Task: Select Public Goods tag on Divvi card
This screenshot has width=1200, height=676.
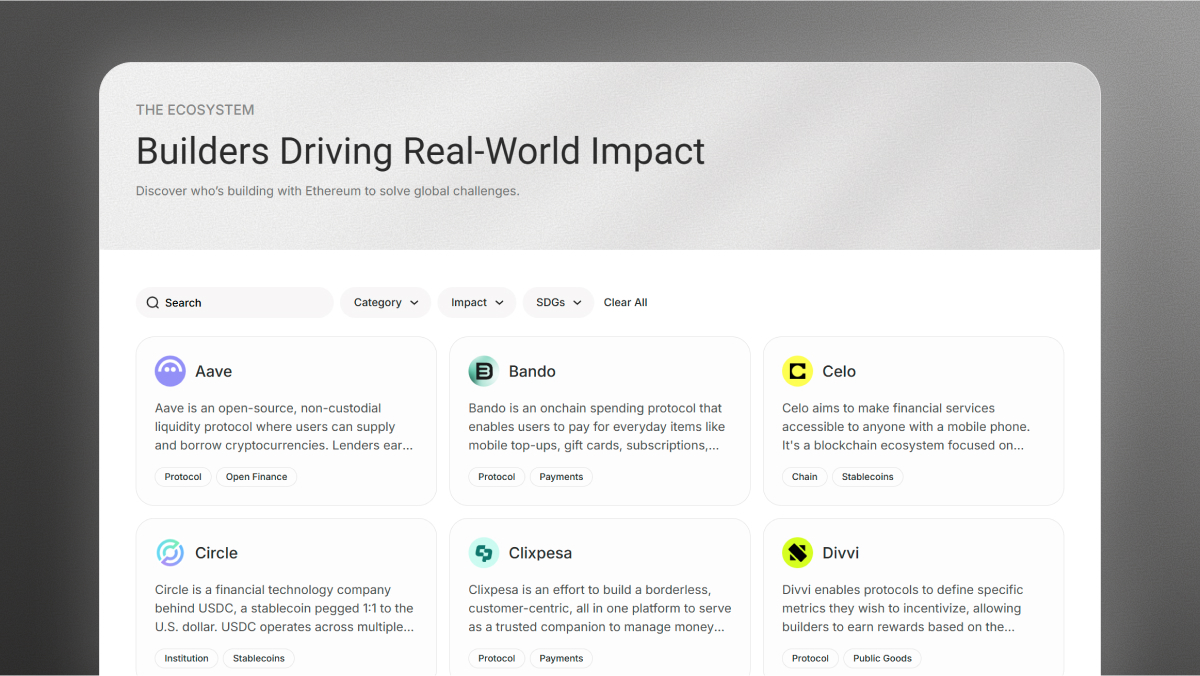Action: [883, 658]
